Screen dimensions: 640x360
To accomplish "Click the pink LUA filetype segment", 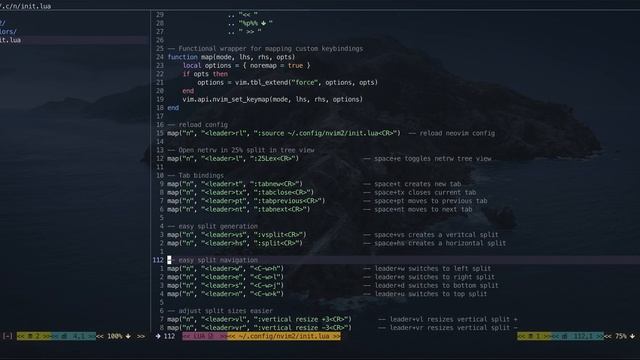I will 204,336.
